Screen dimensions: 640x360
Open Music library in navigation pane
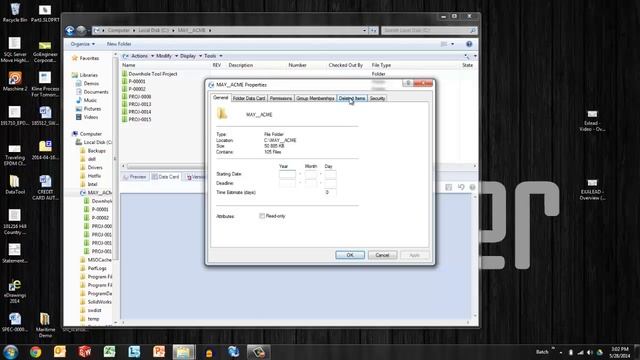pos(90,100)
